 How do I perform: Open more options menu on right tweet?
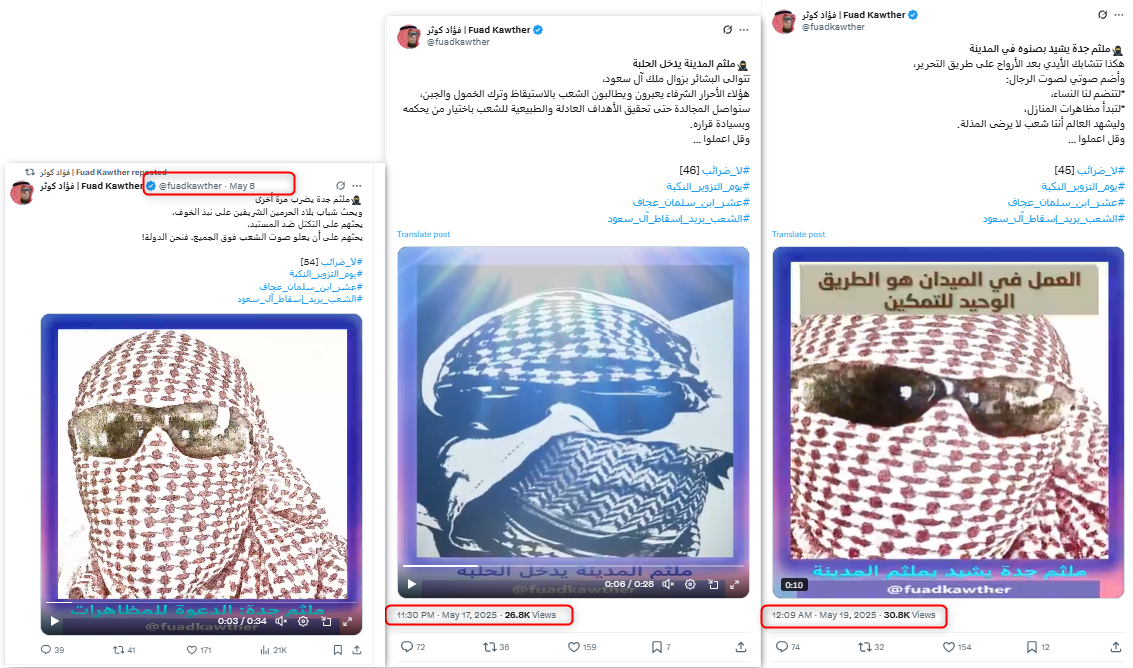[1119, 14]
